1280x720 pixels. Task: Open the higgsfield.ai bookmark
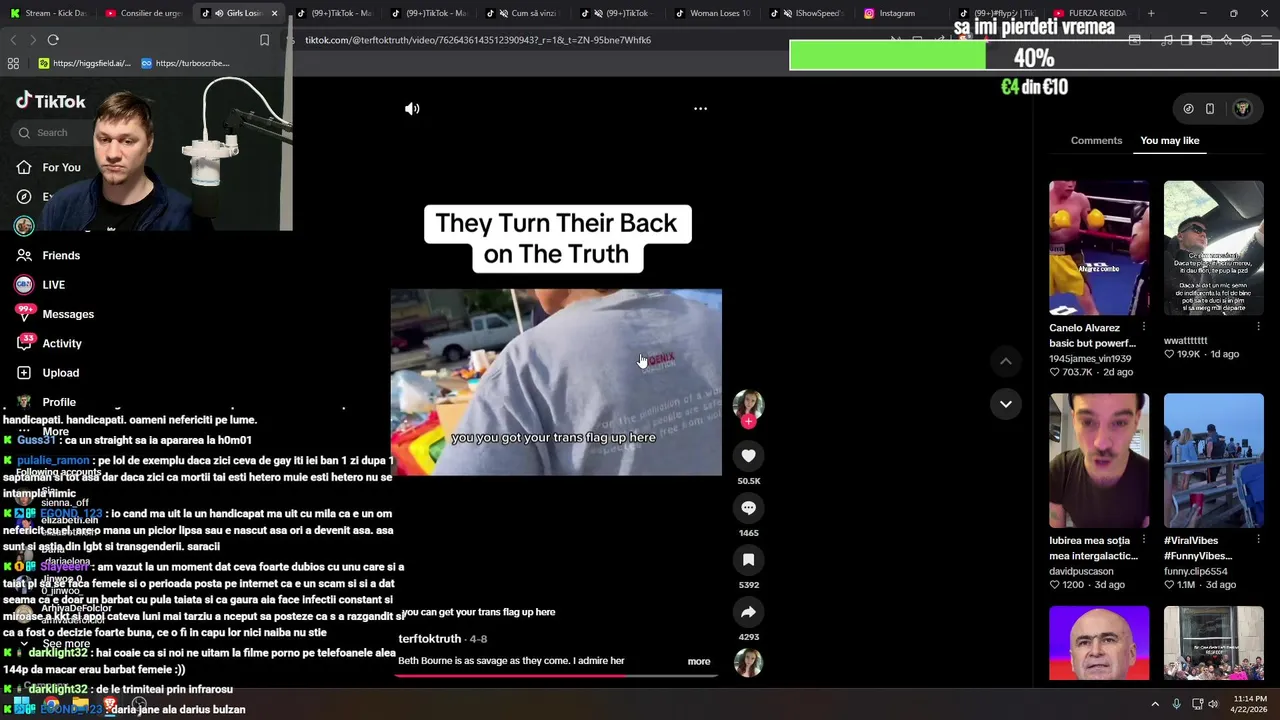point(84,63)
